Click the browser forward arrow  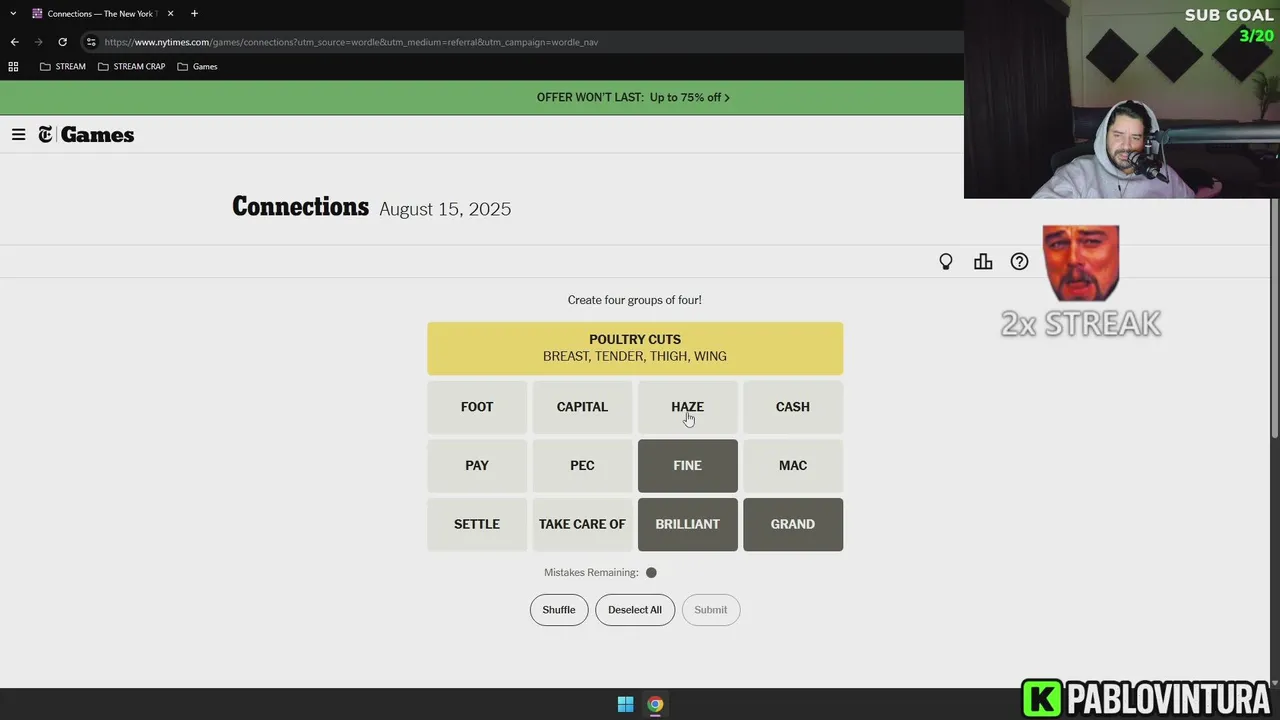click(38, 42)
